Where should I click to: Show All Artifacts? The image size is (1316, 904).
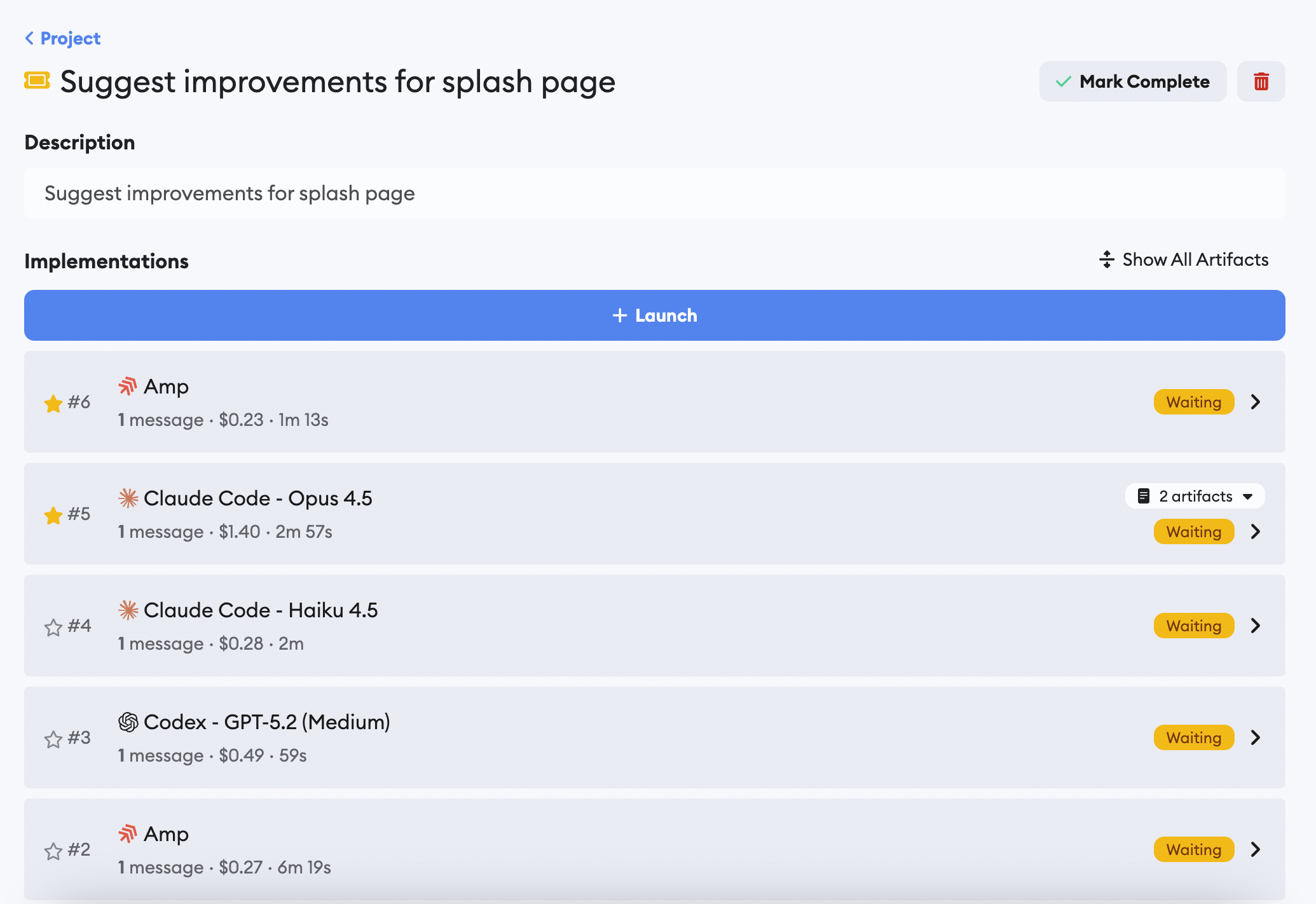pyautogui.click(x=1184, y=259)
